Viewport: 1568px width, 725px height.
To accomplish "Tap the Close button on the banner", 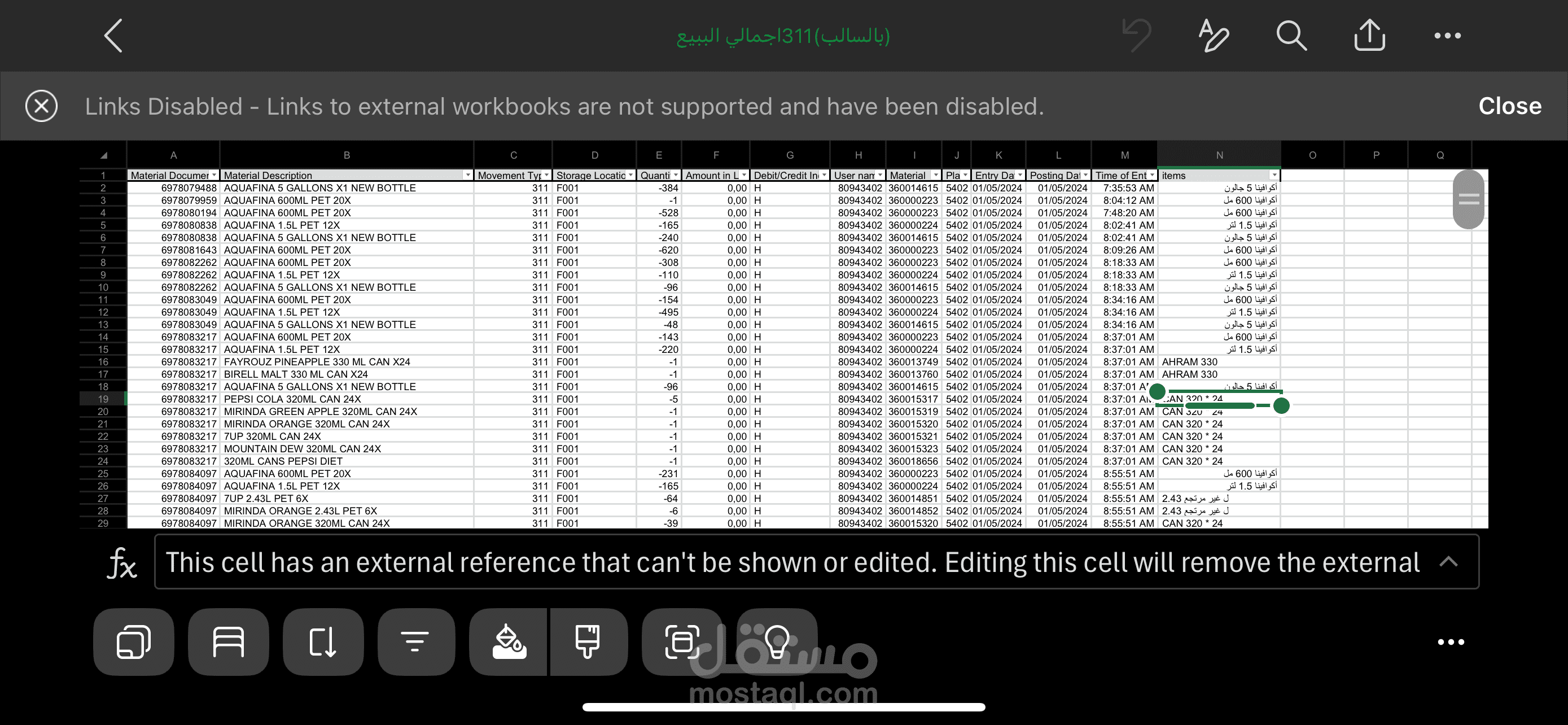I will (x=1509, y=106).
